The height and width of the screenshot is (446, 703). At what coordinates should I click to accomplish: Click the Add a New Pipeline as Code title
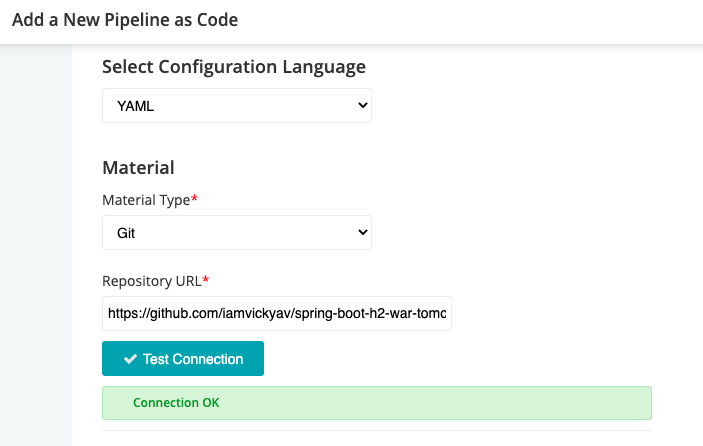click(125, 19)
